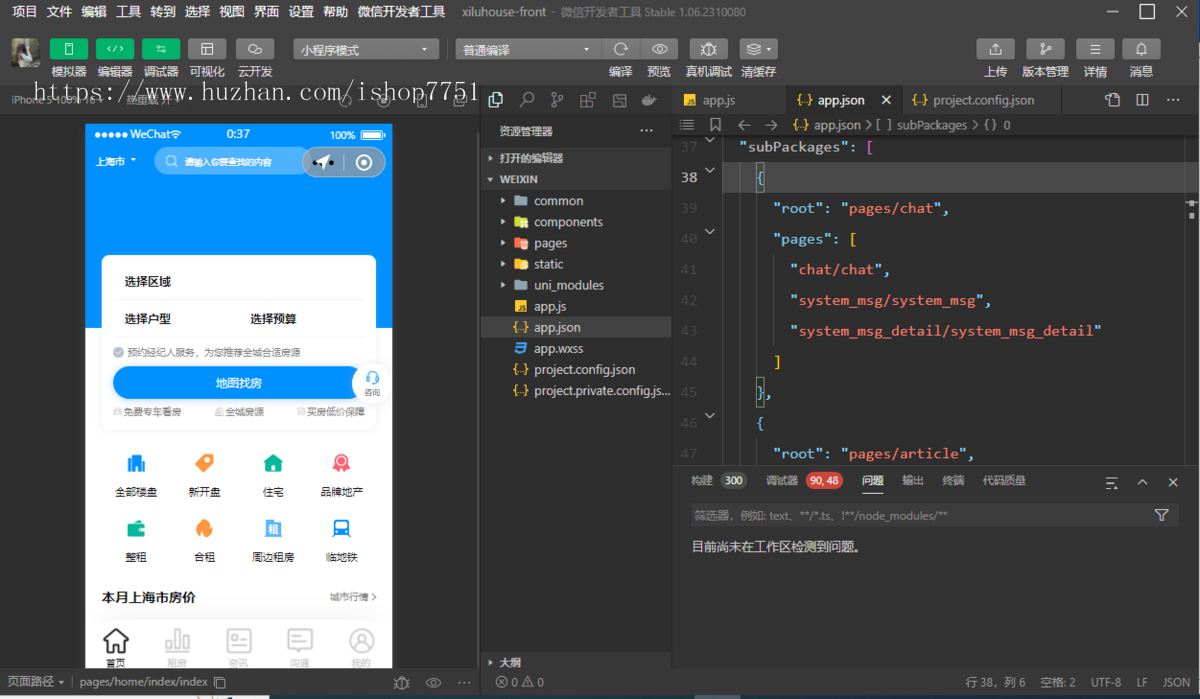Open the explorer files icon in activity bar
The height and width of the screenshot is (699, 1200).
(x=496, y=100)
